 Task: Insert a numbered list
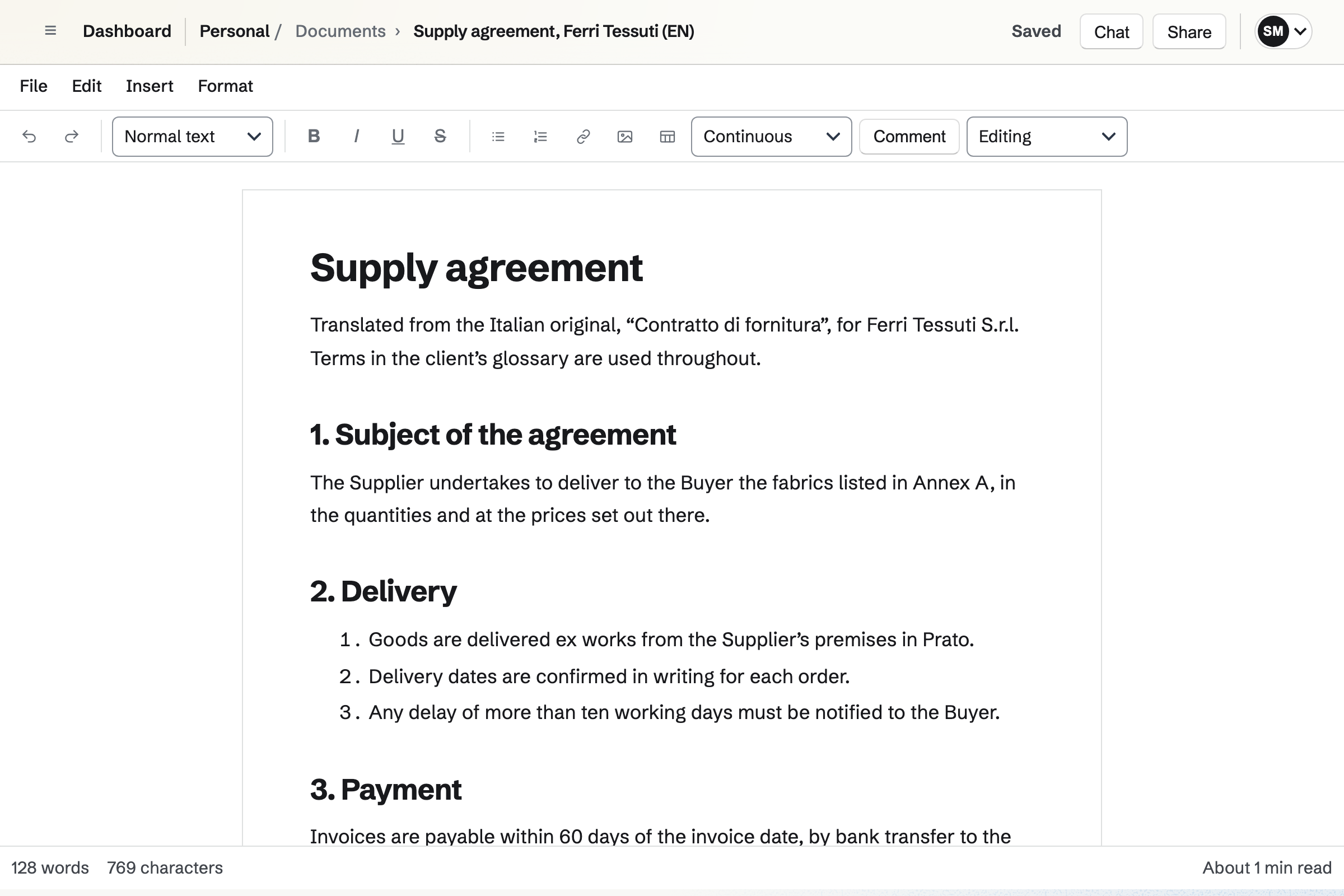point(540,137)
